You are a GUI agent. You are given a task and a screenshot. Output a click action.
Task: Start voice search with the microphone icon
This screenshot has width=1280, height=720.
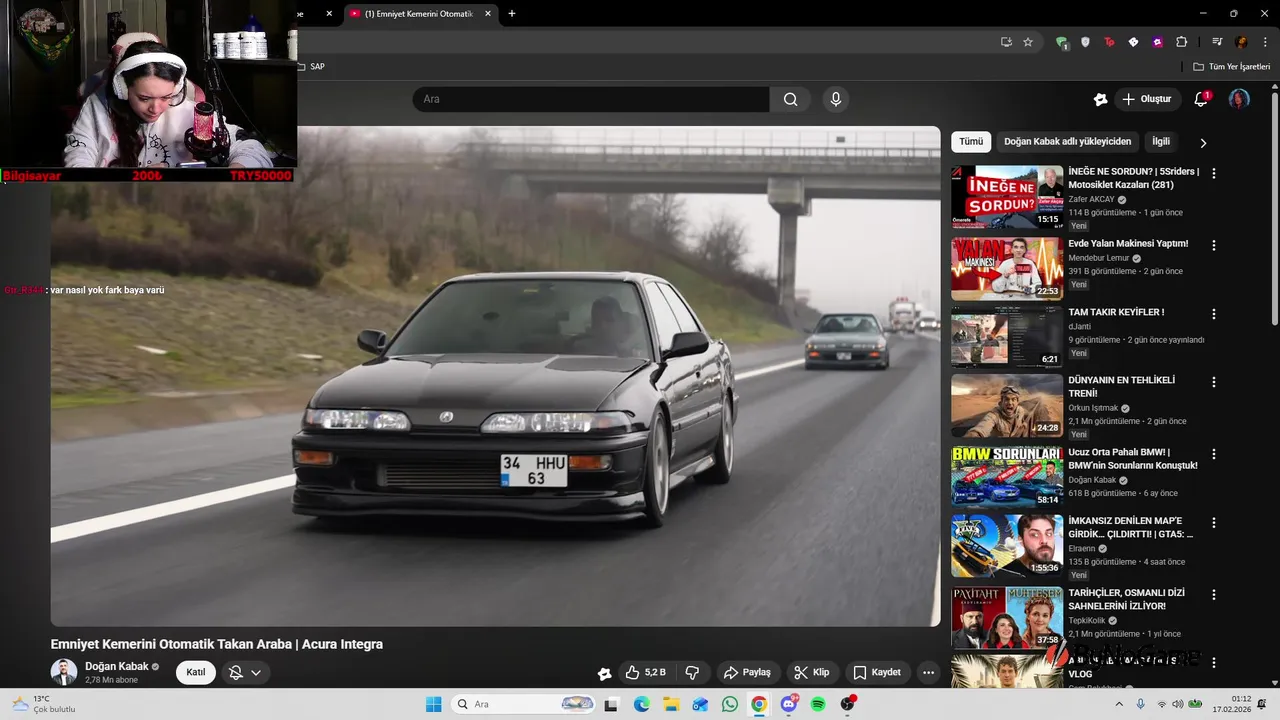836,99
